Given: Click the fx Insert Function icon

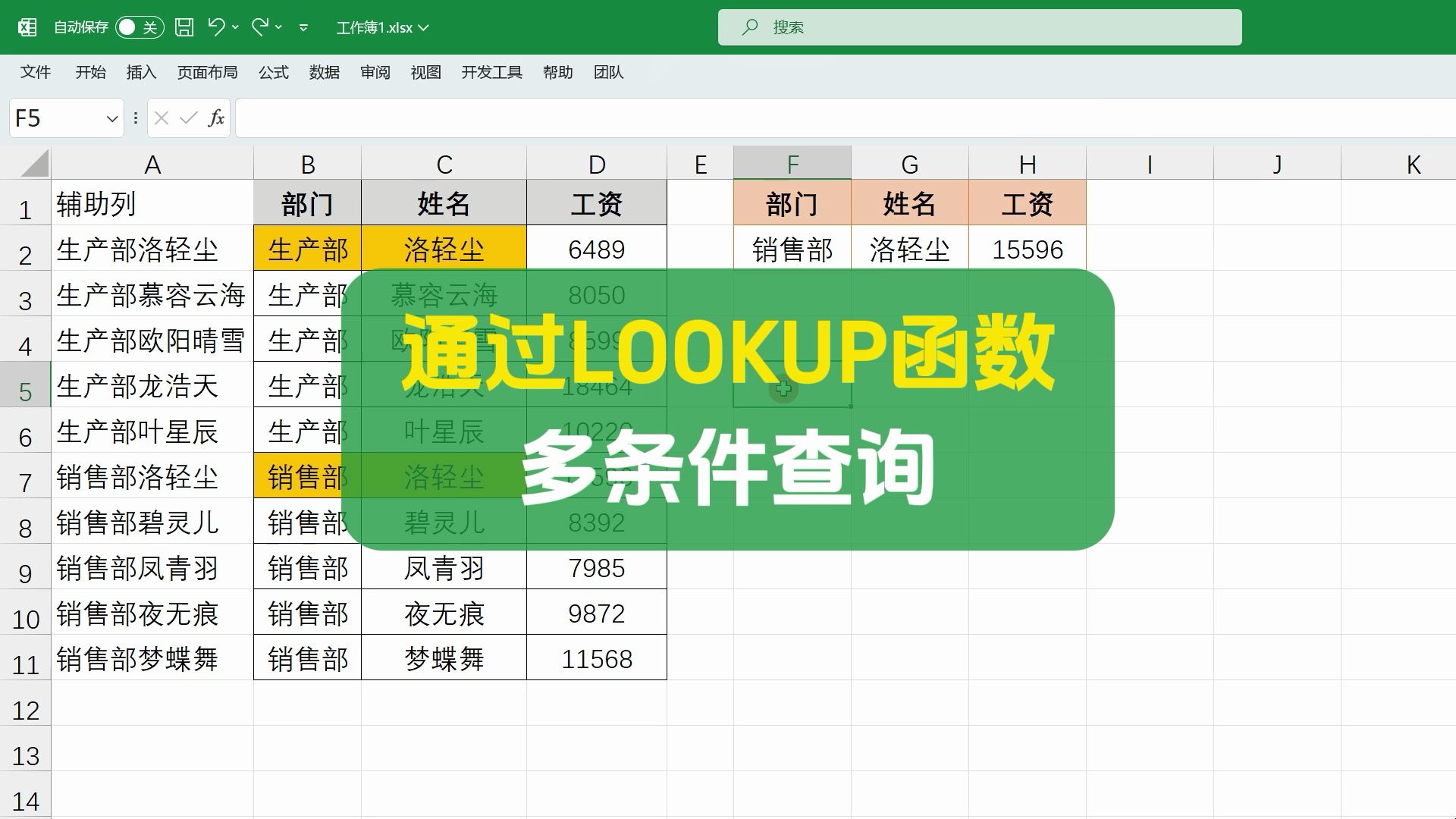Looking at the screenshot, I should (216, 118).
